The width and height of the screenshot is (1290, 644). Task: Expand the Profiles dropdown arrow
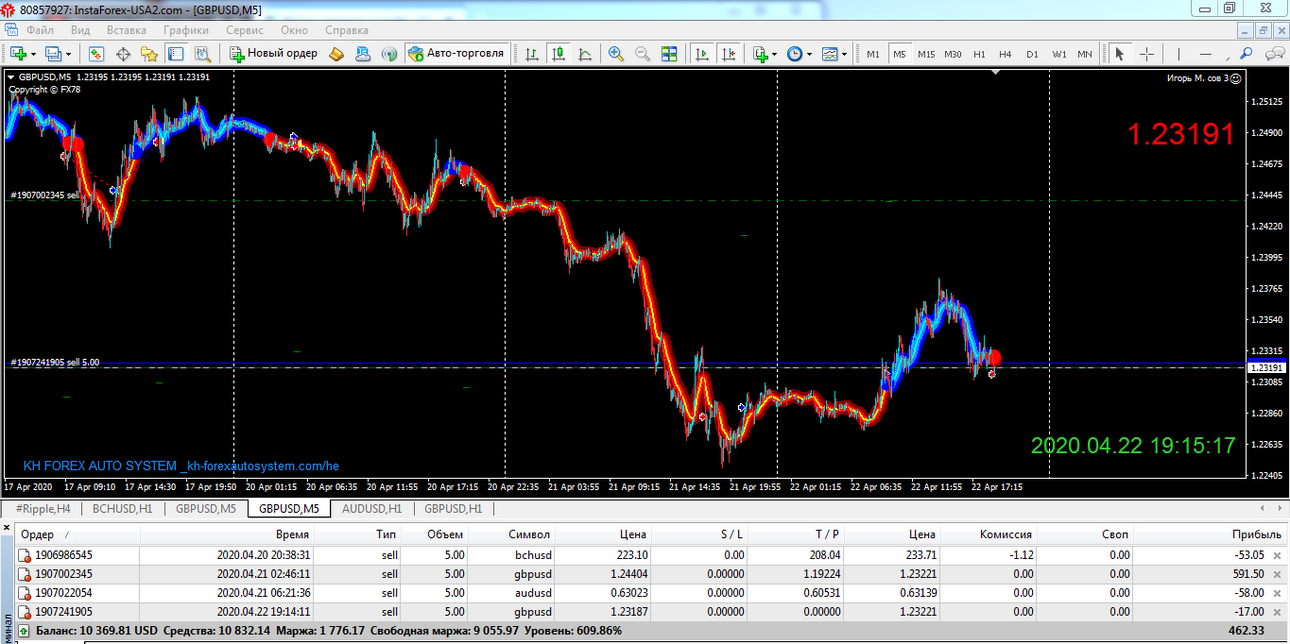pos(67,54)
